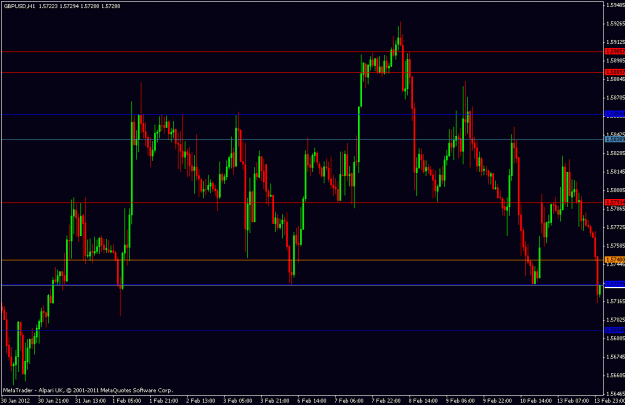Click the 1.56885 price axis label

615,338
